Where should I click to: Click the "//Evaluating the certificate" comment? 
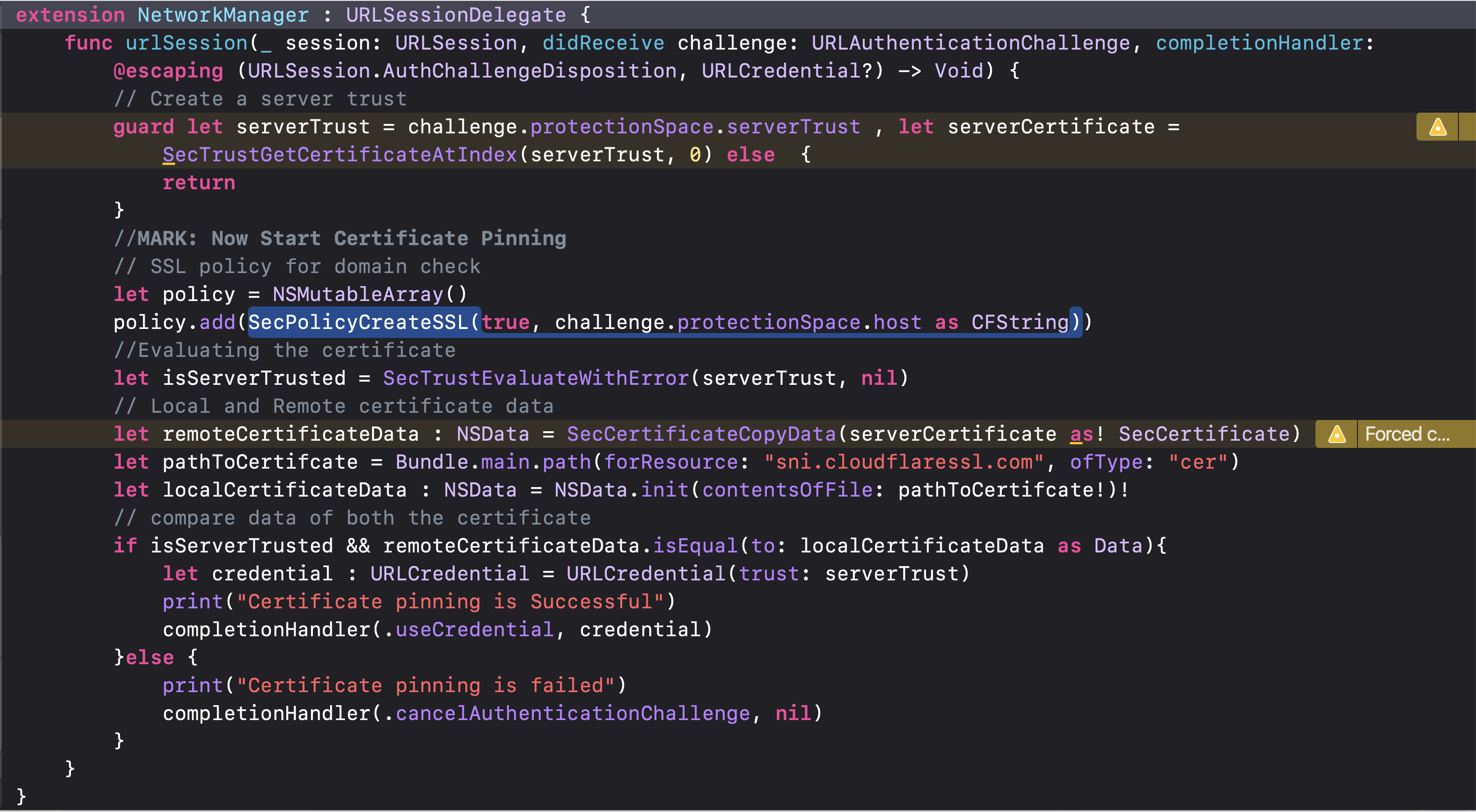(285, 350)
